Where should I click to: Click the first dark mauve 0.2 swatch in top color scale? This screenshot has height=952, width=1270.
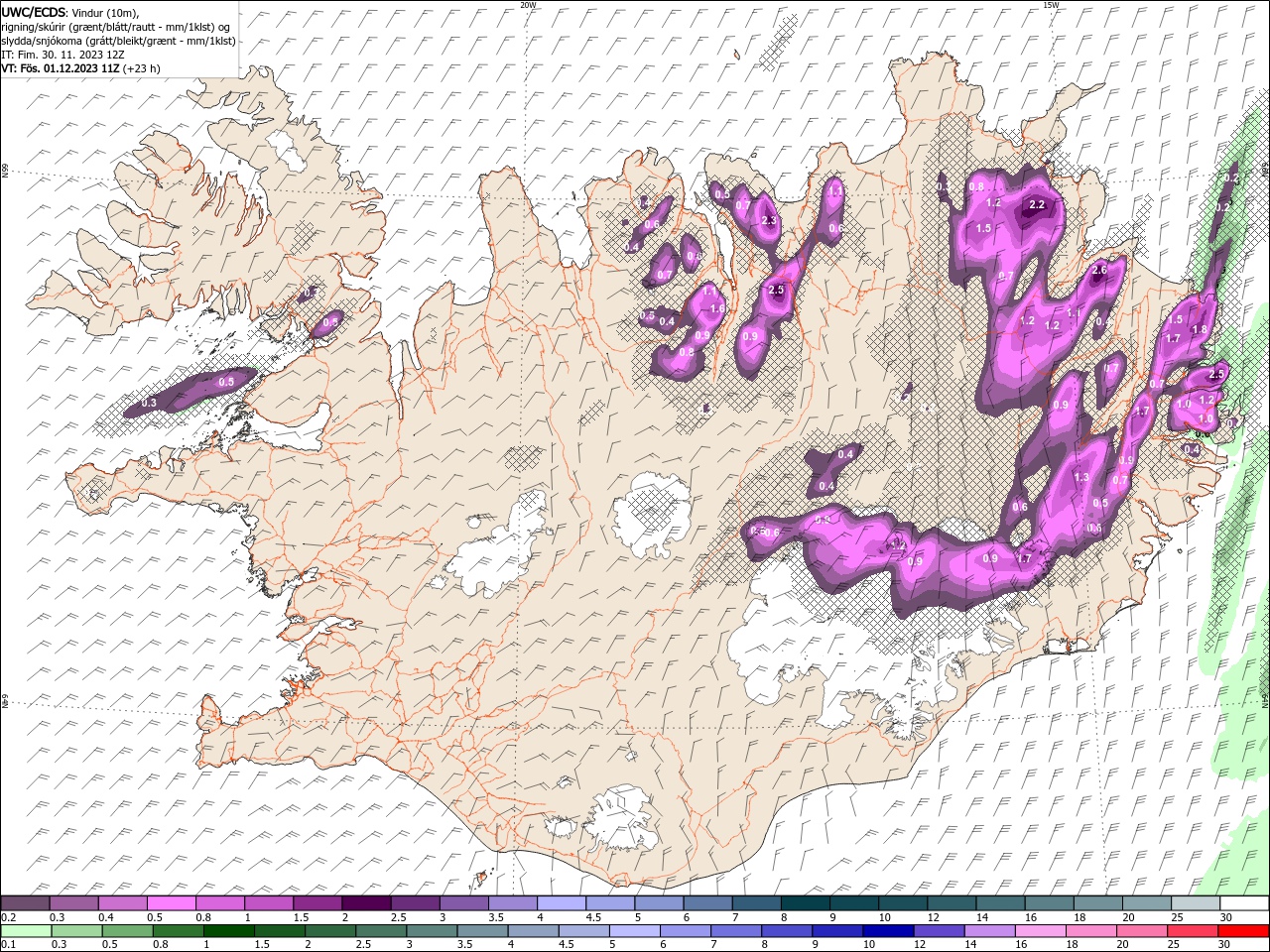coord(25,903)
